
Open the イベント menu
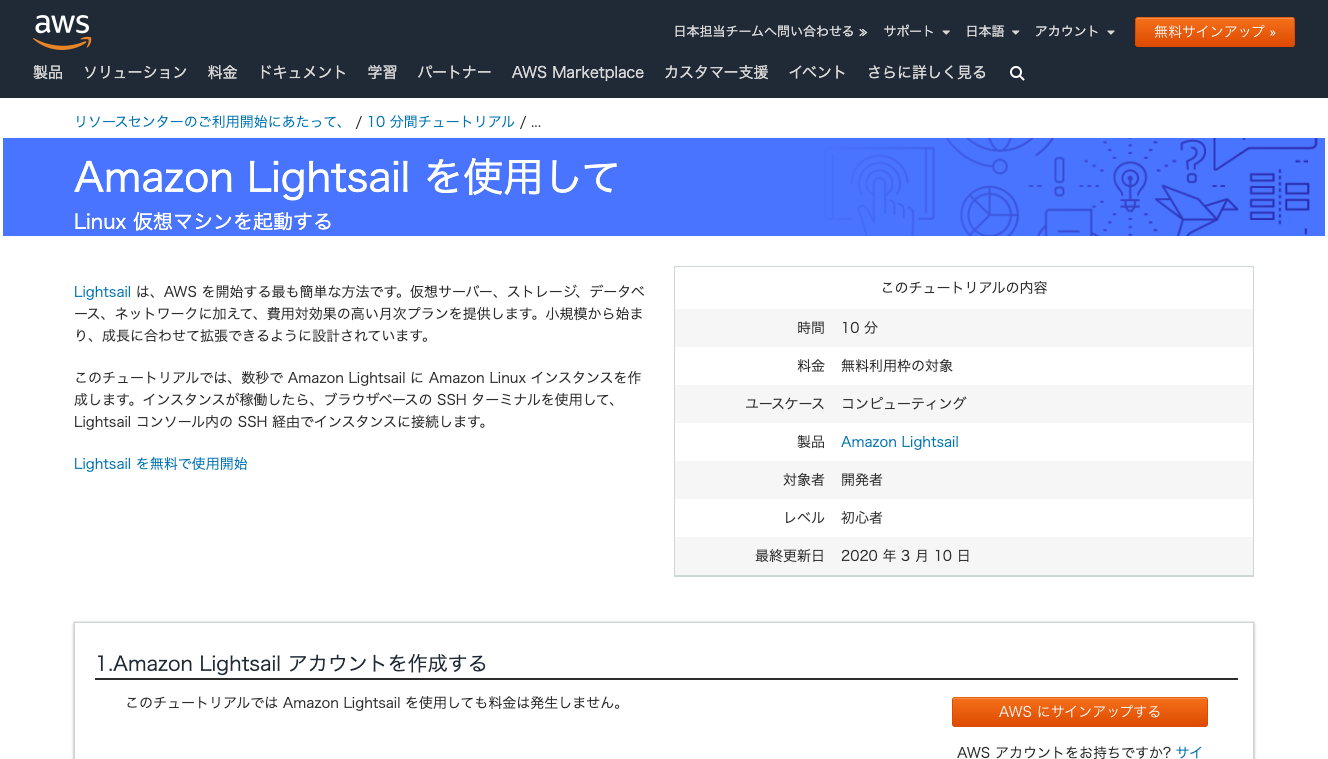tap(817, 72)
